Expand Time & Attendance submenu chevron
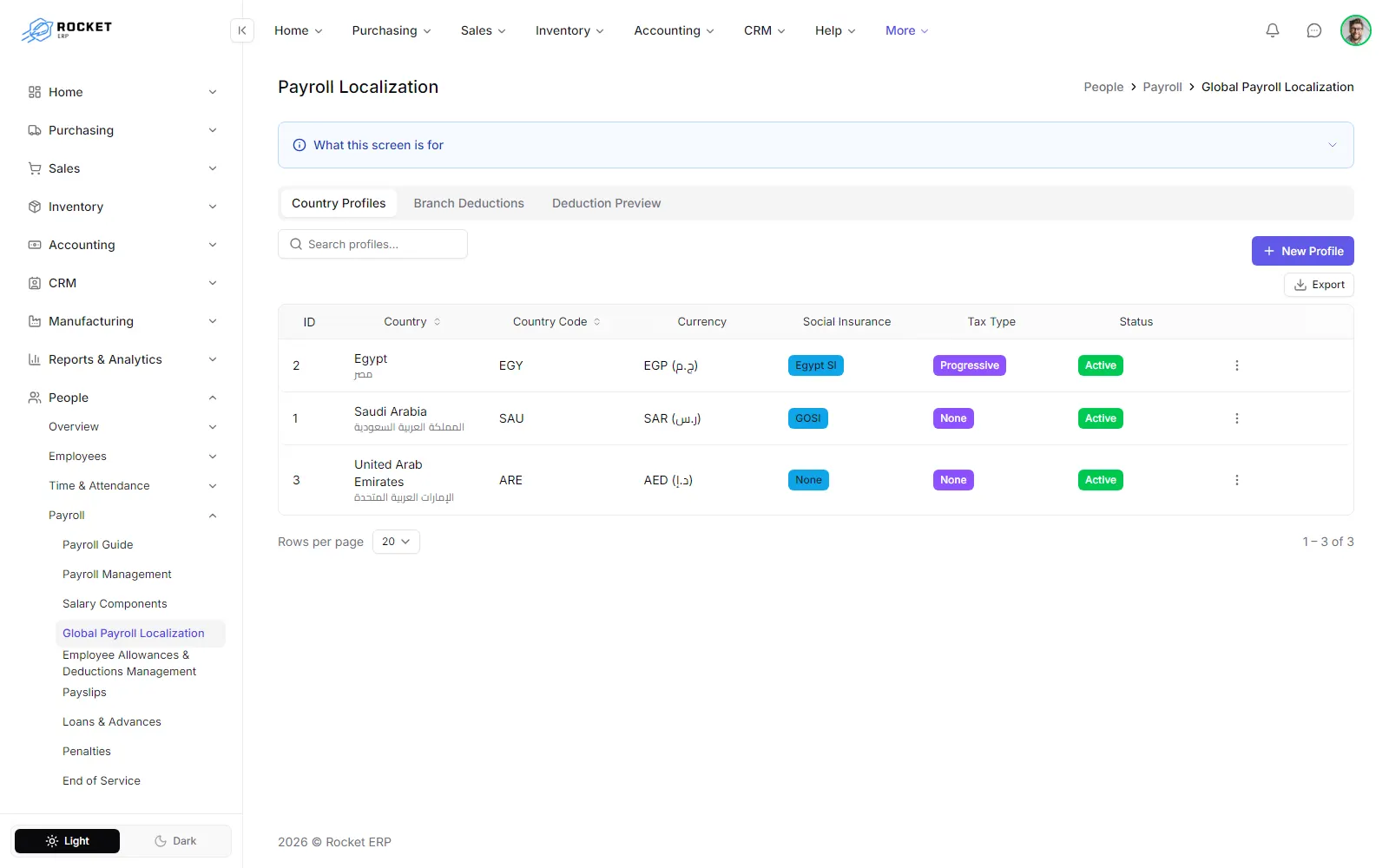This screenshot has width=1389, height=868. click(x=213, y=486)
